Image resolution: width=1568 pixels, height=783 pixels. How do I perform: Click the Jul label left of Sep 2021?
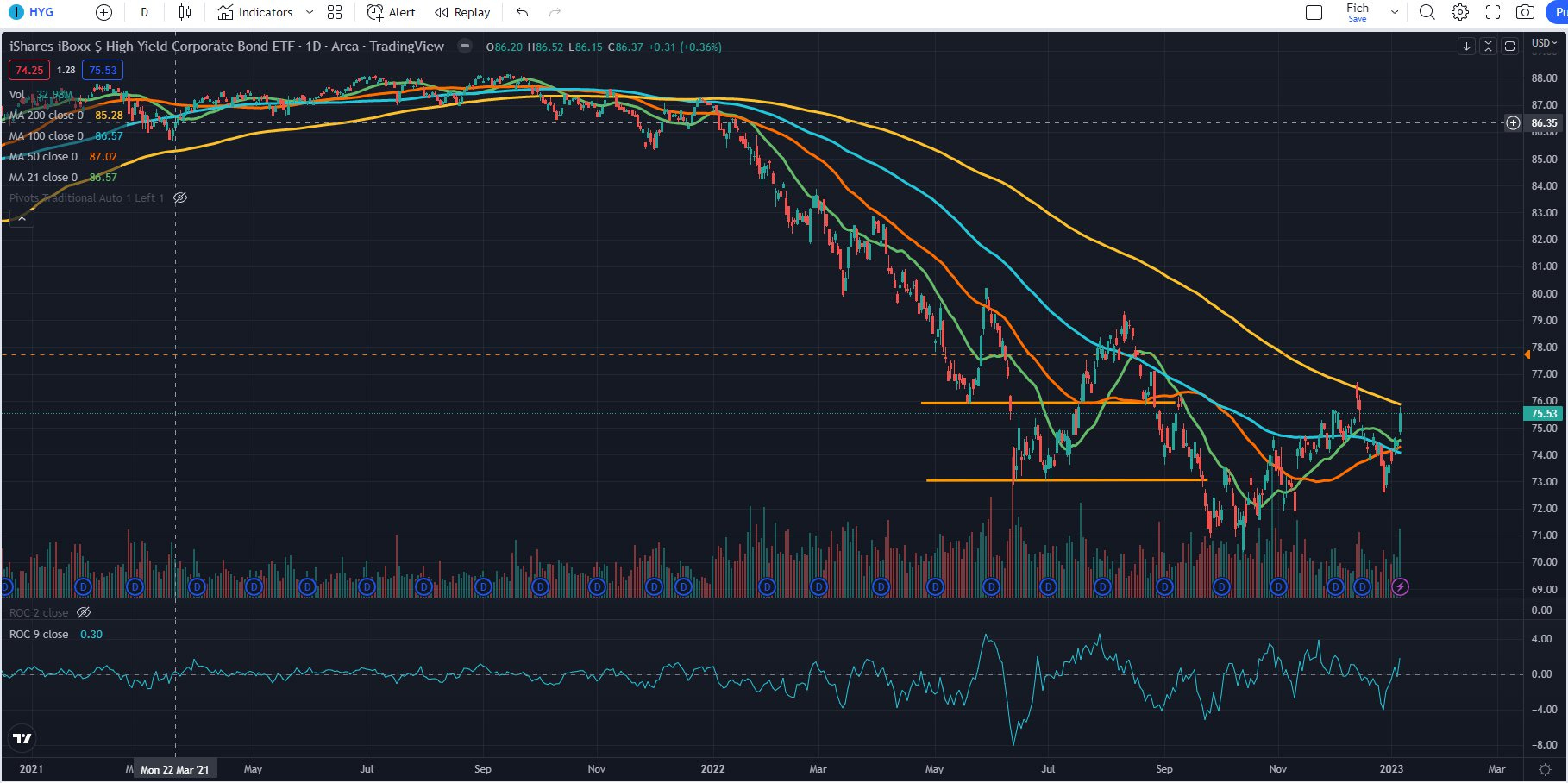[367, 769]
